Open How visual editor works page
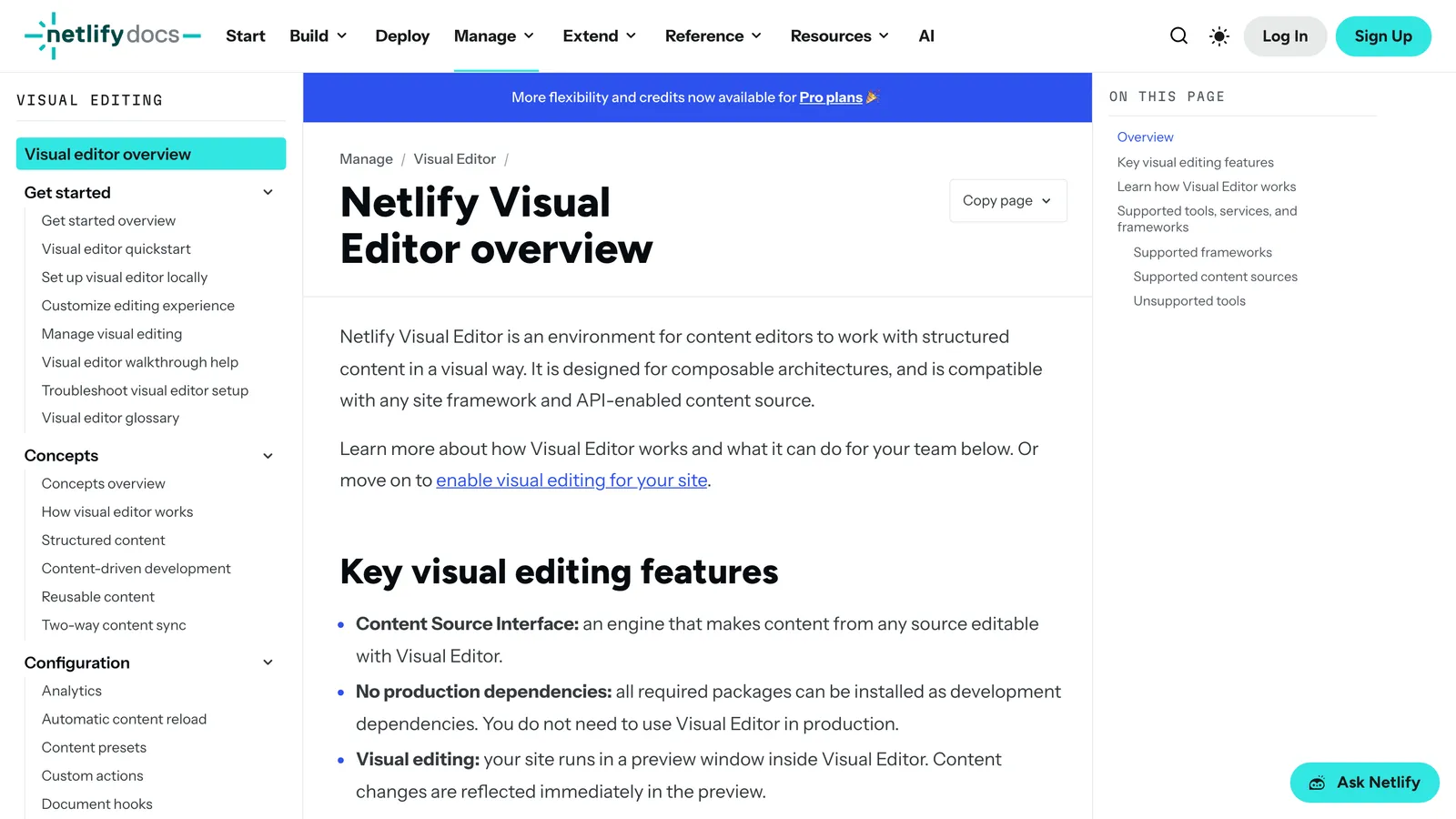This screenshot has height=819, width=1456. (117, 512)
